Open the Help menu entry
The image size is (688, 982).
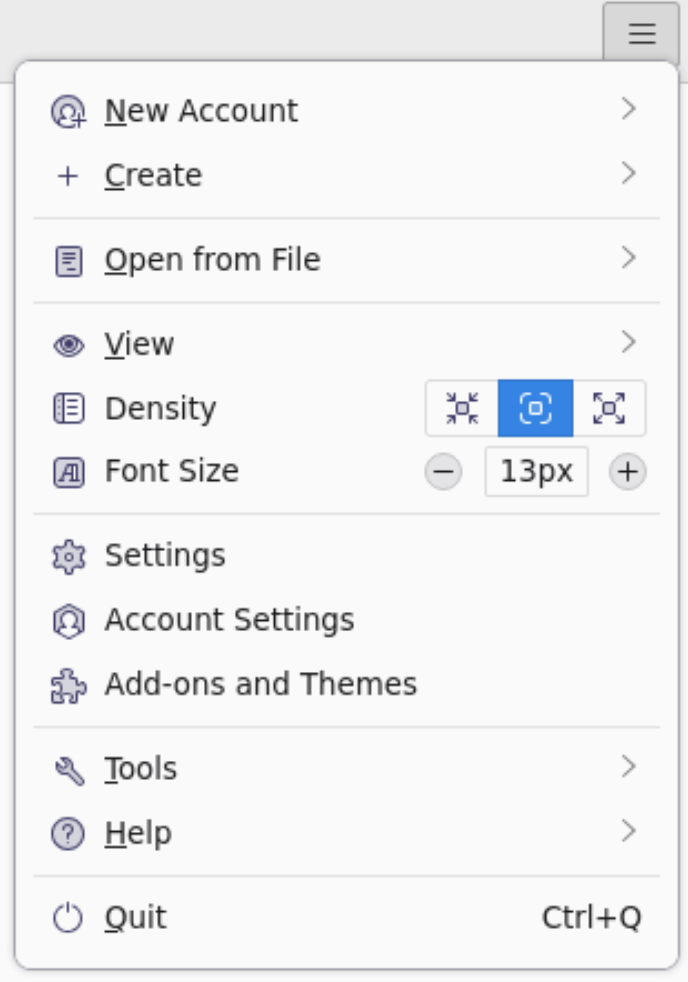347,834
